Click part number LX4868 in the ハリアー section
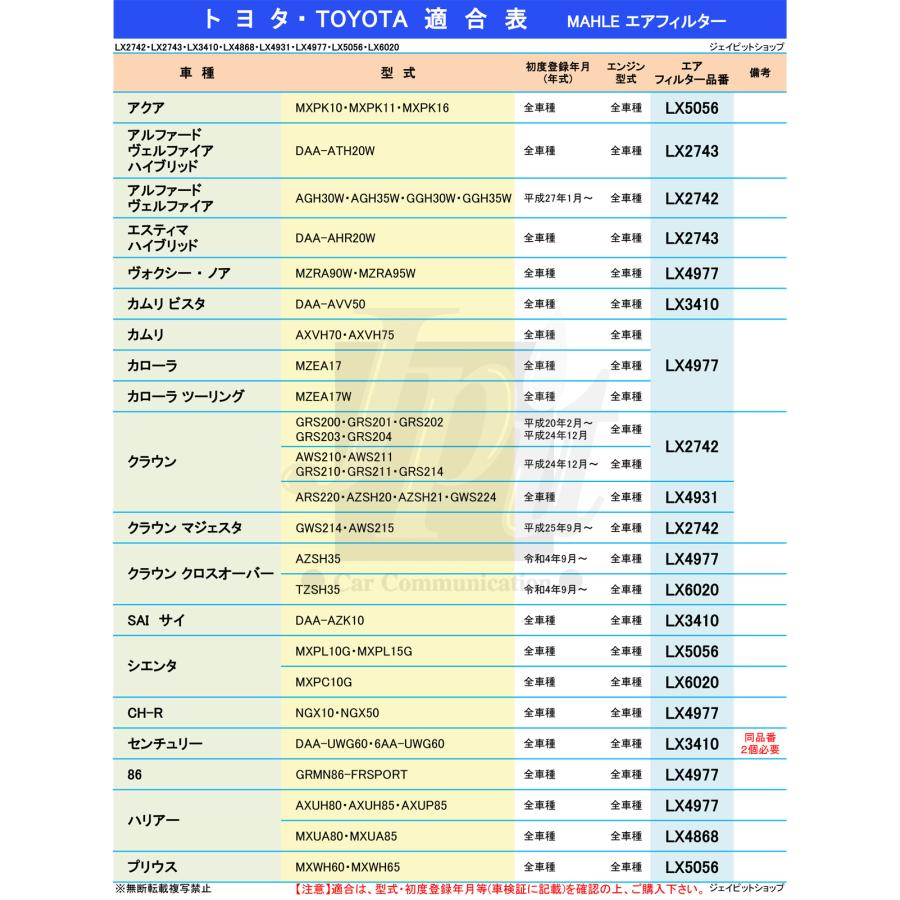This screenshot has width=900, height=900. [x=692, y=836]
